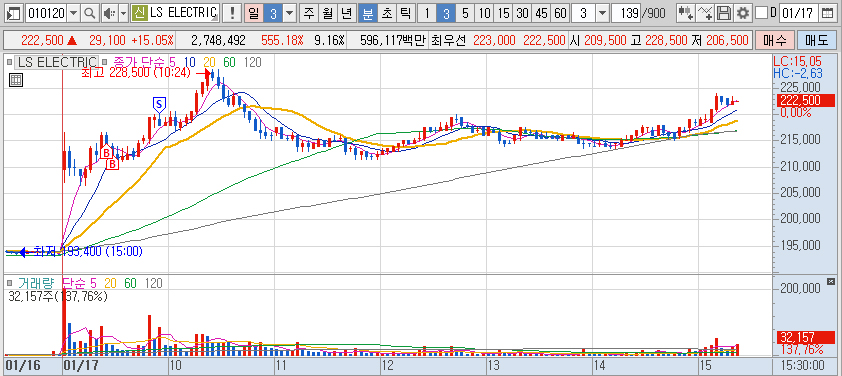Click the stock code field showing 010120
This screenshot has width=842, height=376.
[47, 13]
